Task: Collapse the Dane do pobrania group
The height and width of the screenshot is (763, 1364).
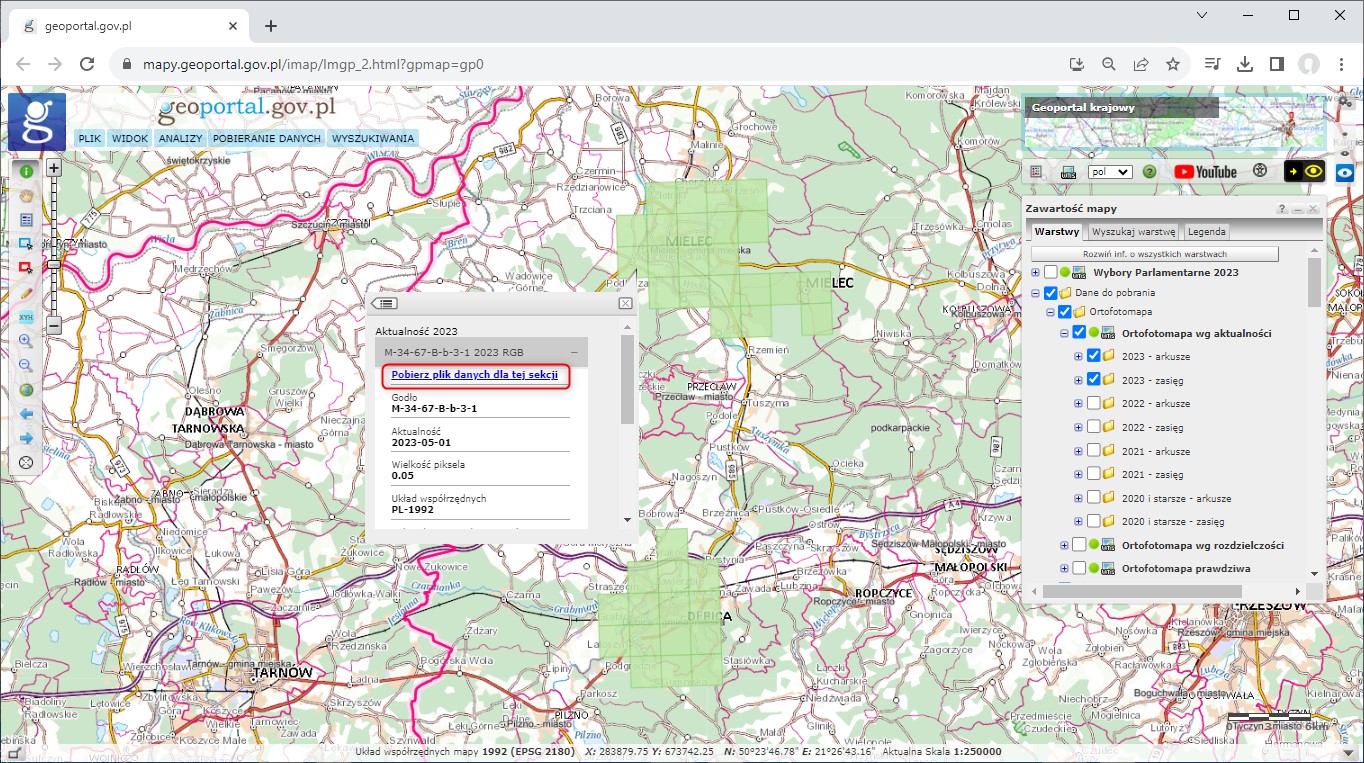Action: [x=1036, y=293]
